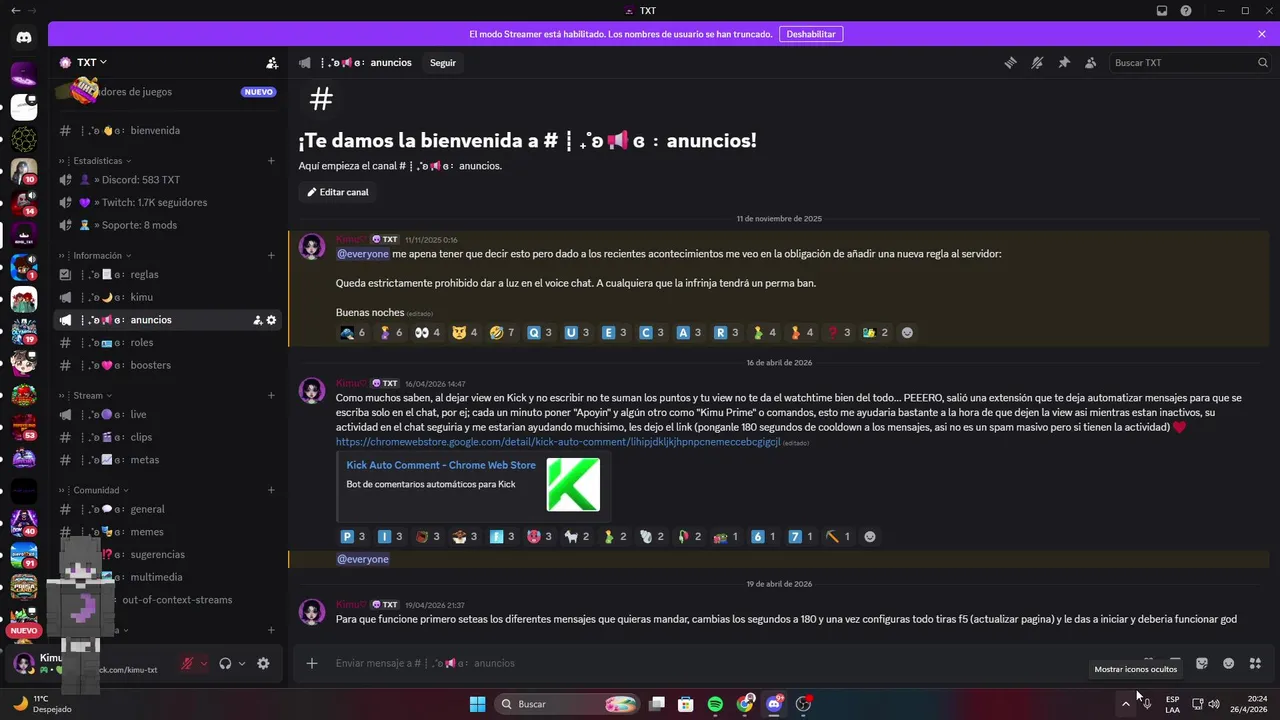Collapse the Comunidad category

(x=94, y=490)
